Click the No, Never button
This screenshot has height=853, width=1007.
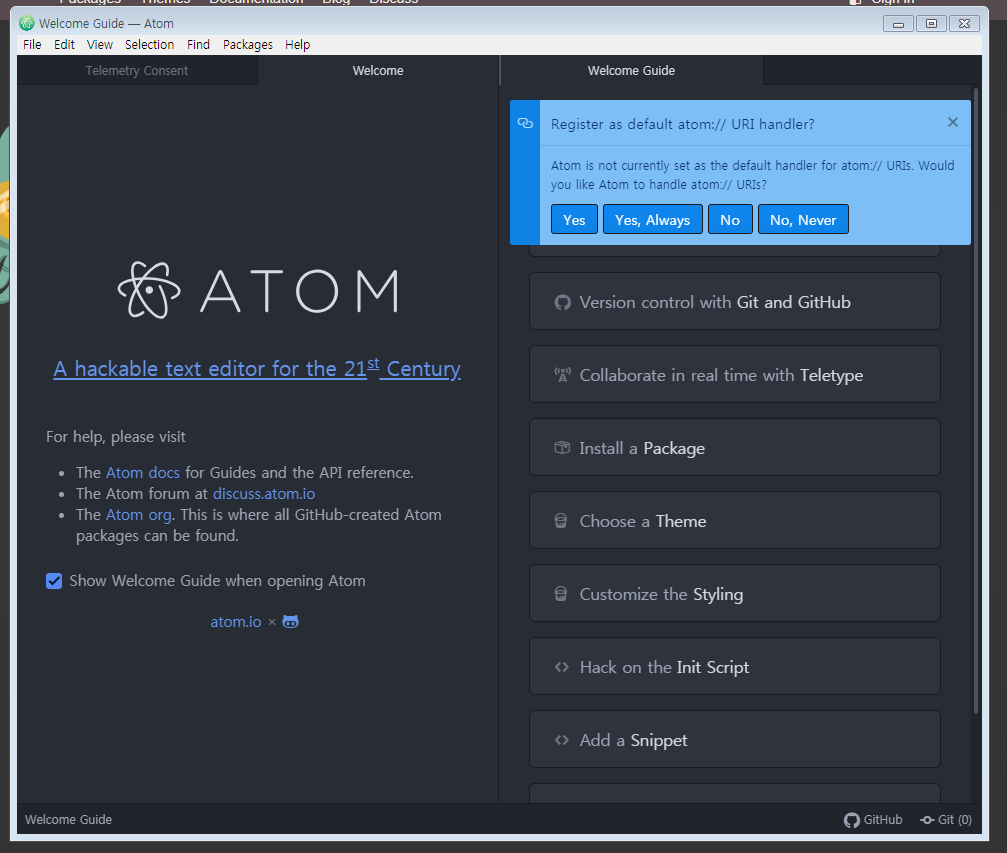803,220
